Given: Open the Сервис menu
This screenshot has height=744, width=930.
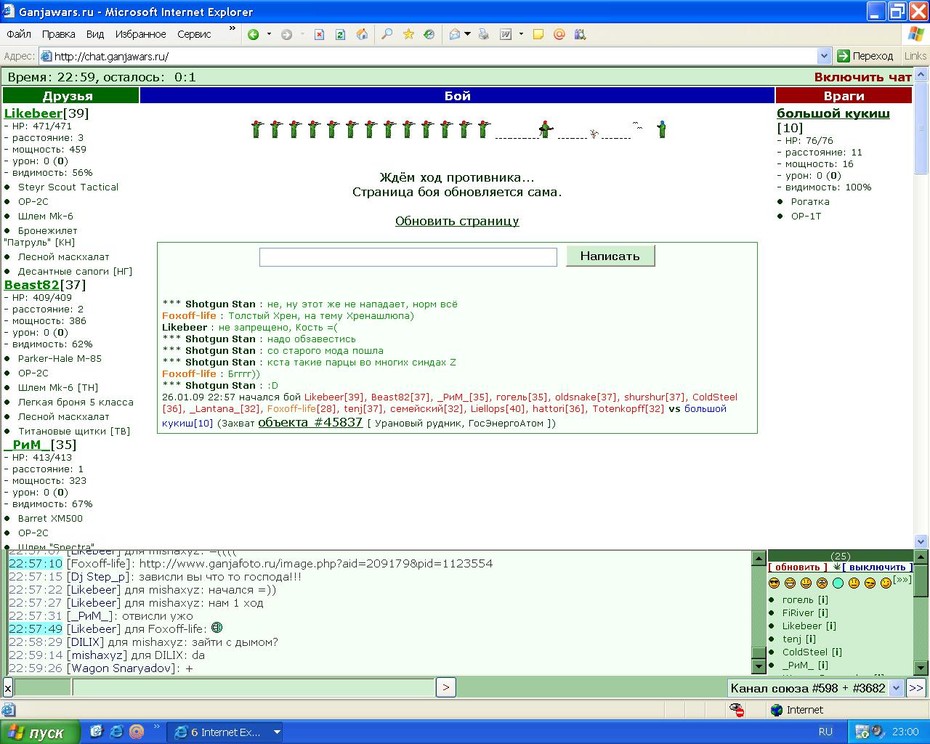Looking at the screenshot, I should pos(194,34).
